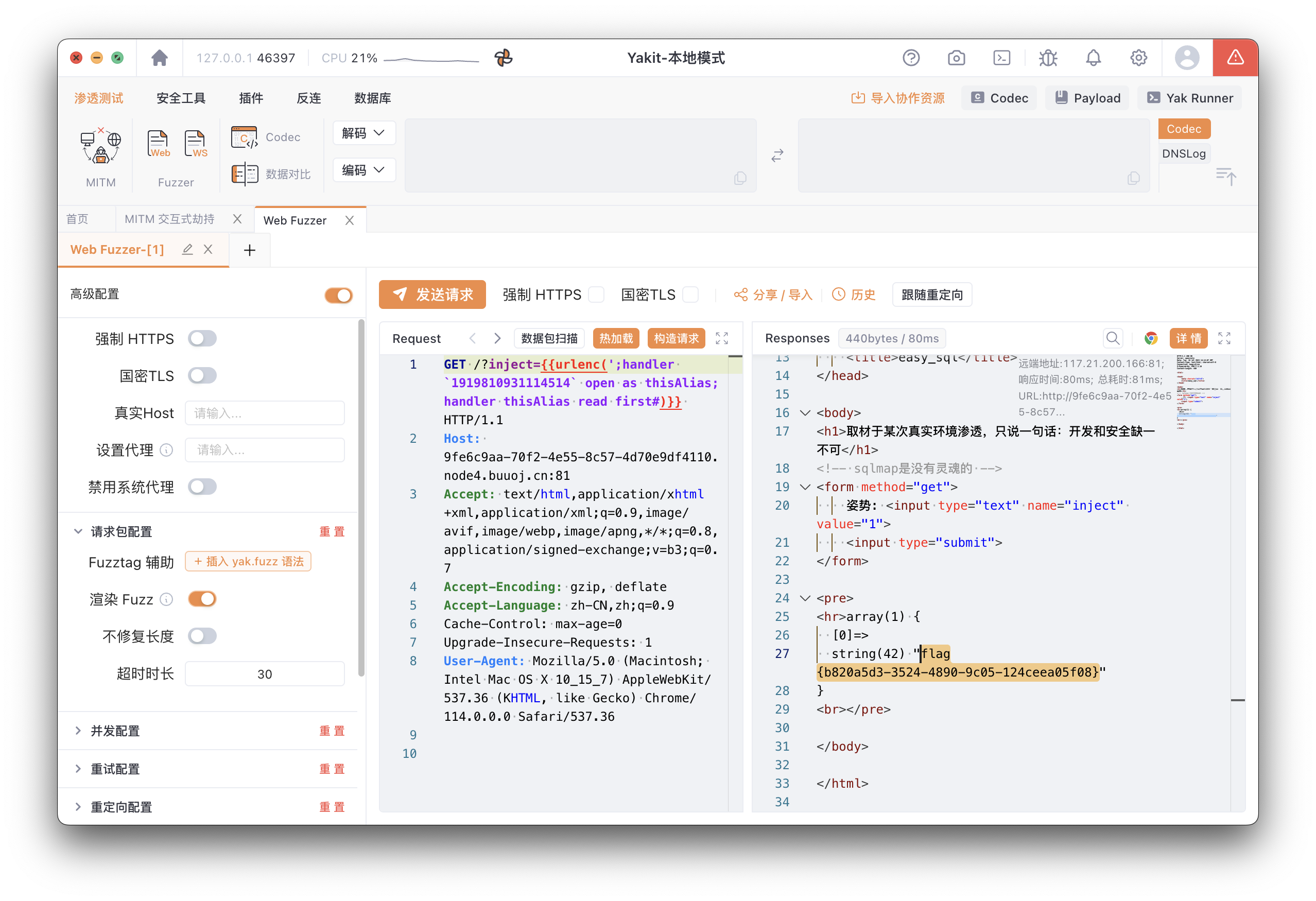The image size is (1316, 901).
Task: Toggle the 高级配置 switch off
Action: tap(339, 295)
